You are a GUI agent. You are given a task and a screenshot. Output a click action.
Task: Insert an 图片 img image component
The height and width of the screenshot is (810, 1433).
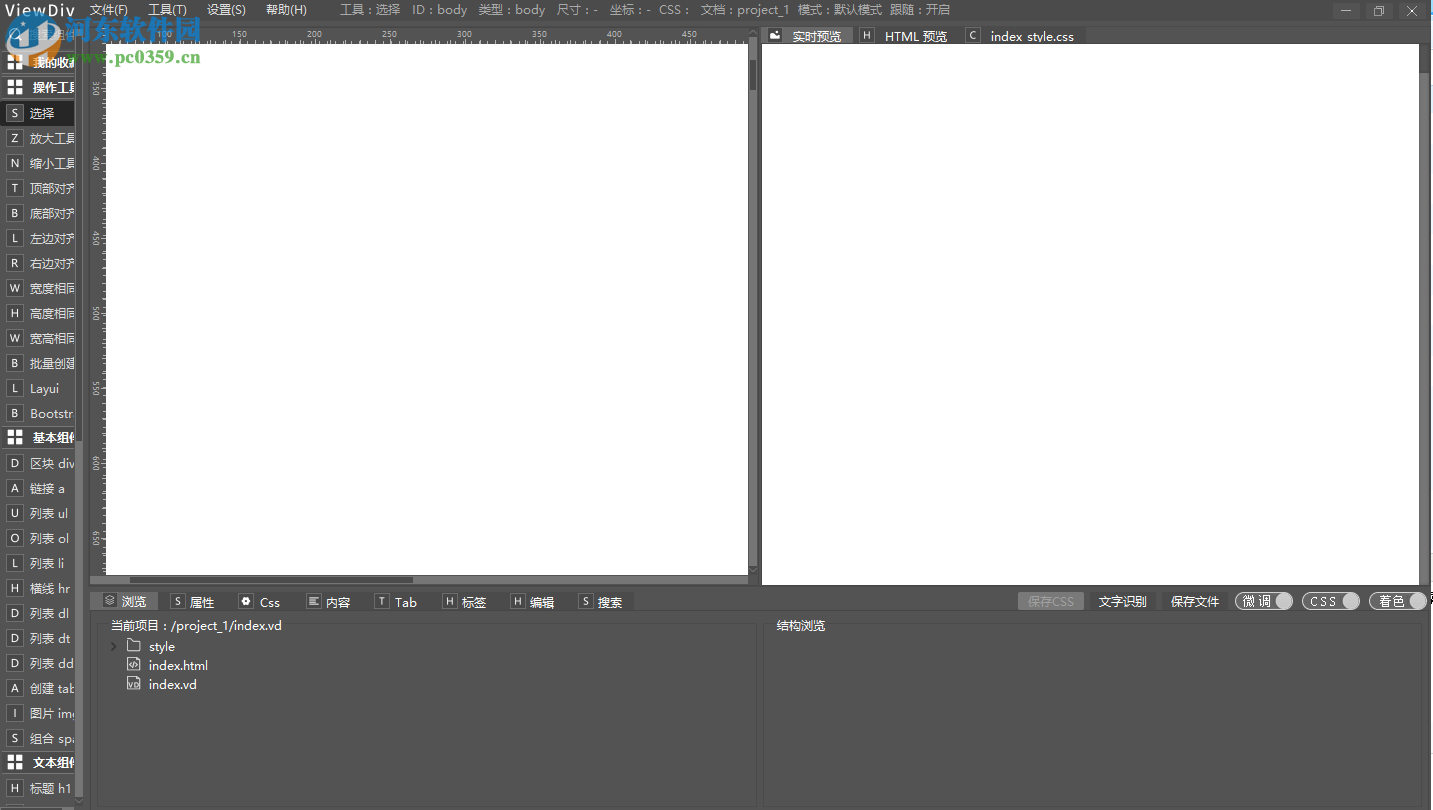[38, 712]
